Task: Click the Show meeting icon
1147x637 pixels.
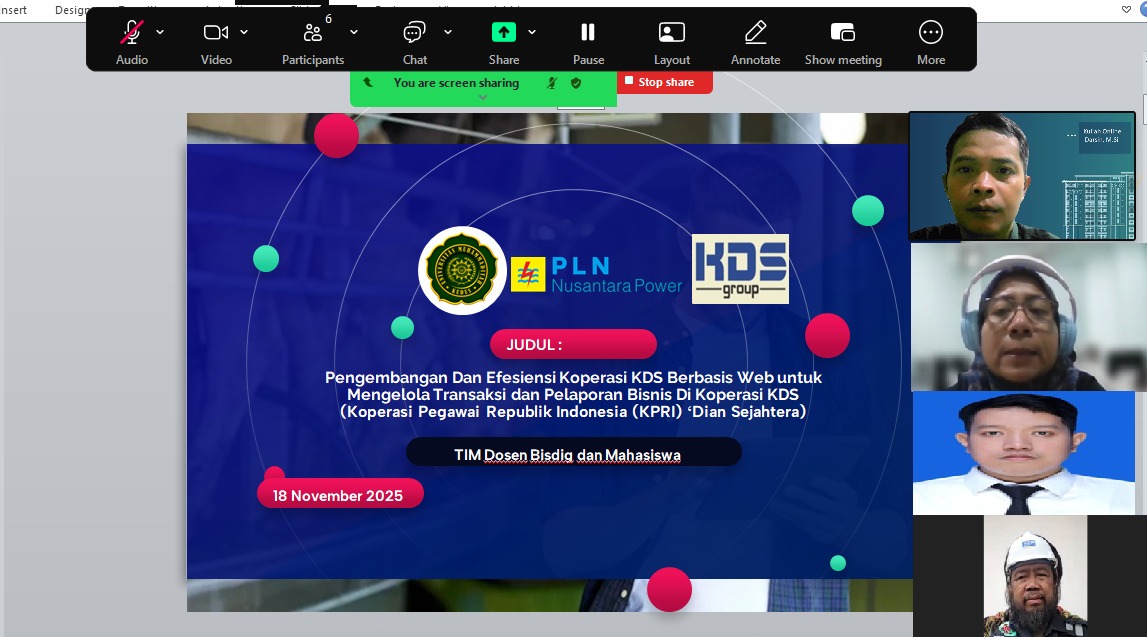Action: [843, 33]
